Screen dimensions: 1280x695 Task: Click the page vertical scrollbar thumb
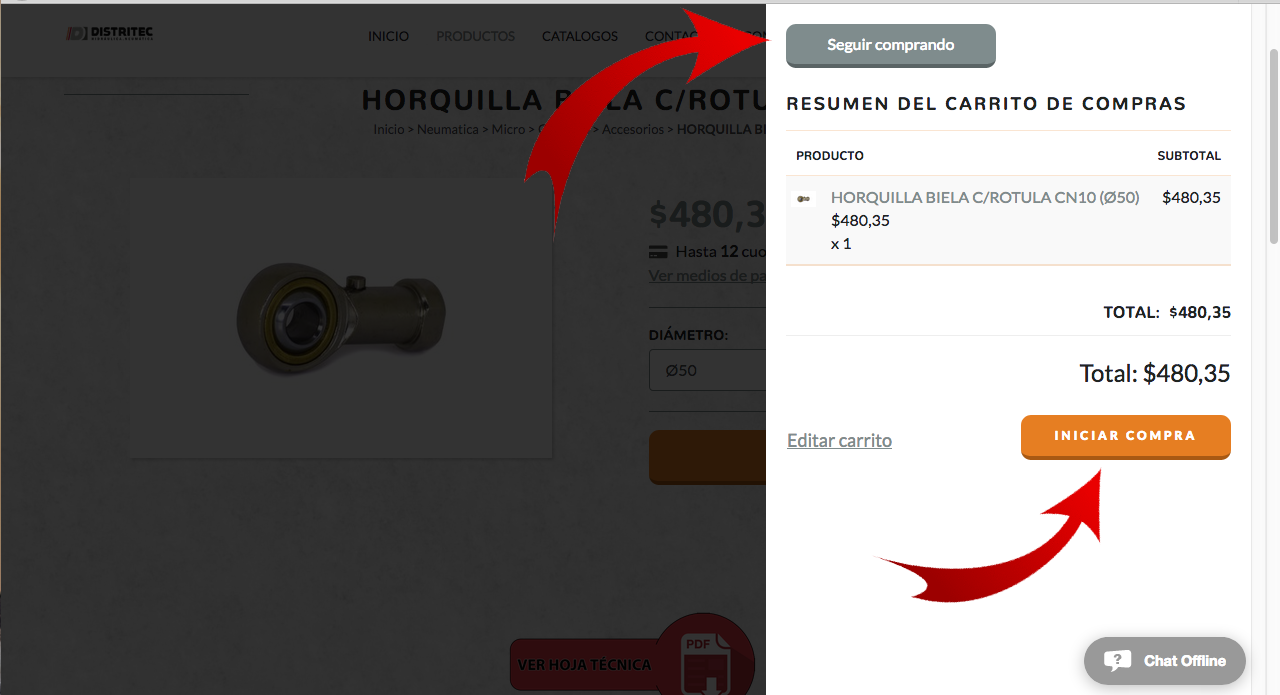pyautogui.click(x=1273, y=145)
